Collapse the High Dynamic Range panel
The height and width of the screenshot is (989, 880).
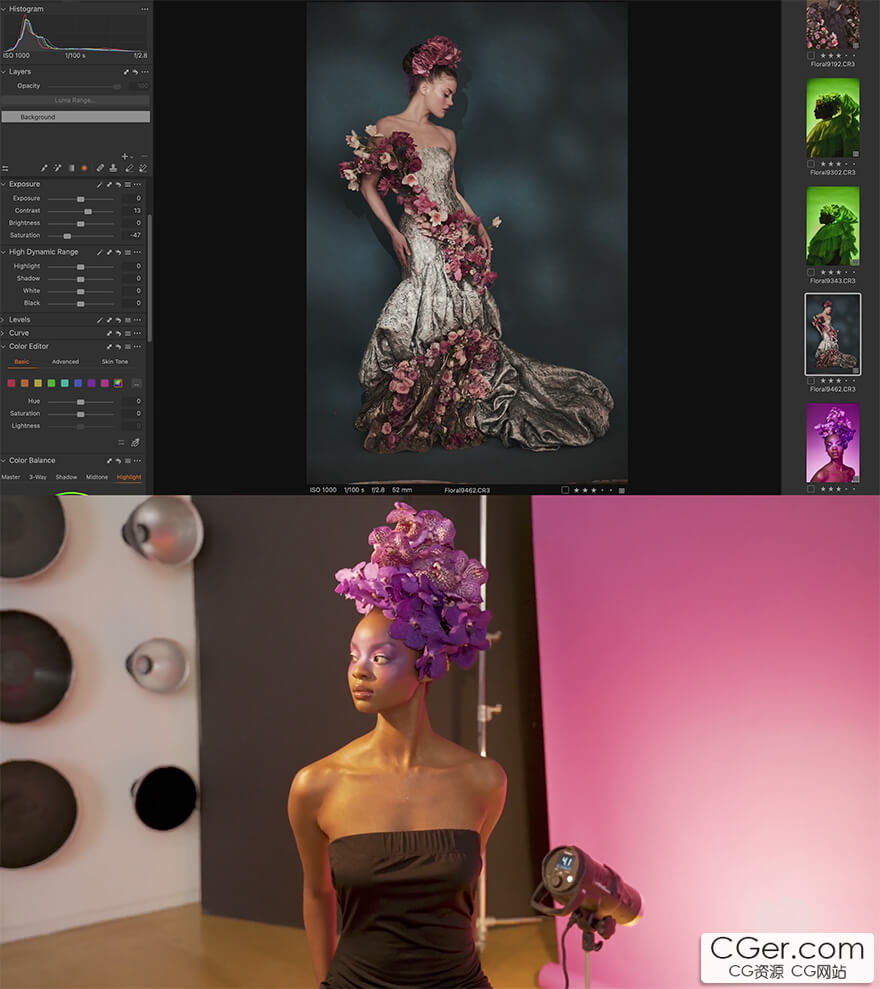coord(4,252)
